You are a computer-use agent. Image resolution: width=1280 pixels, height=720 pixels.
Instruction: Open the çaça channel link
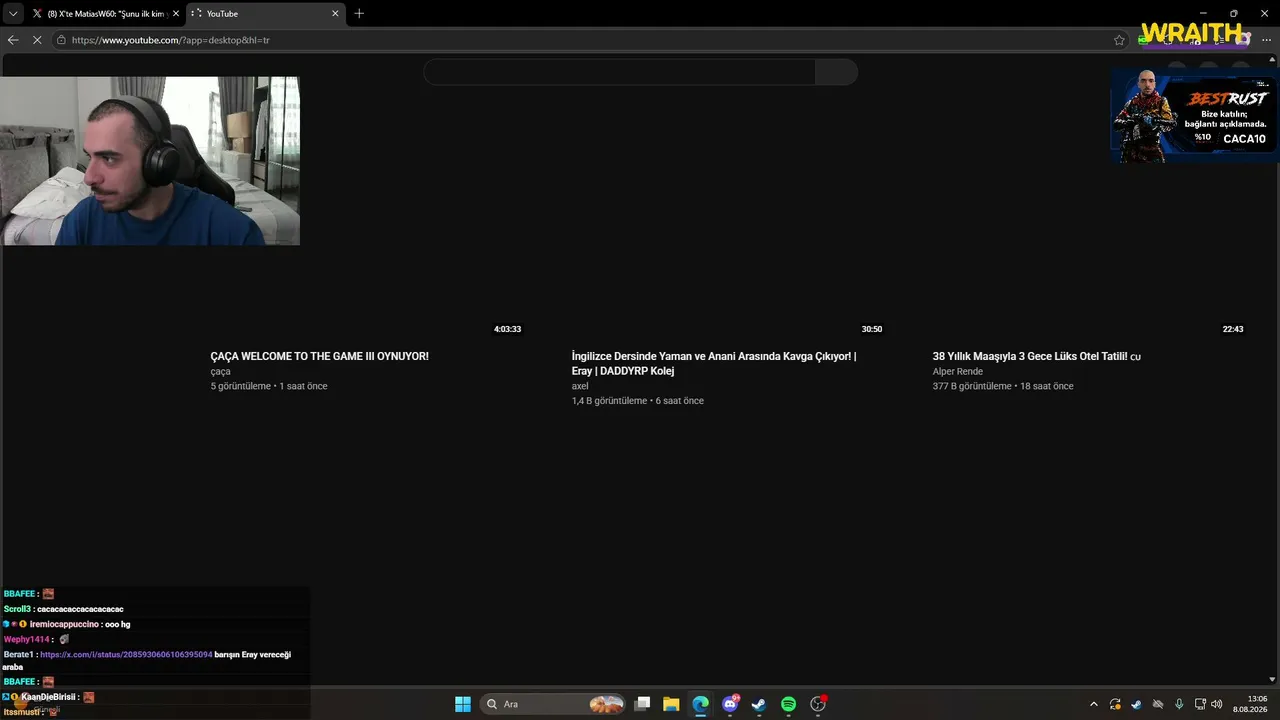220,371
